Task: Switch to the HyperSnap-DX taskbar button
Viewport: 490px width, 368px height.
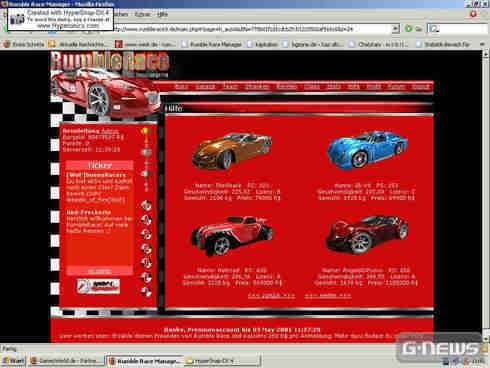Action: [222, 361]
